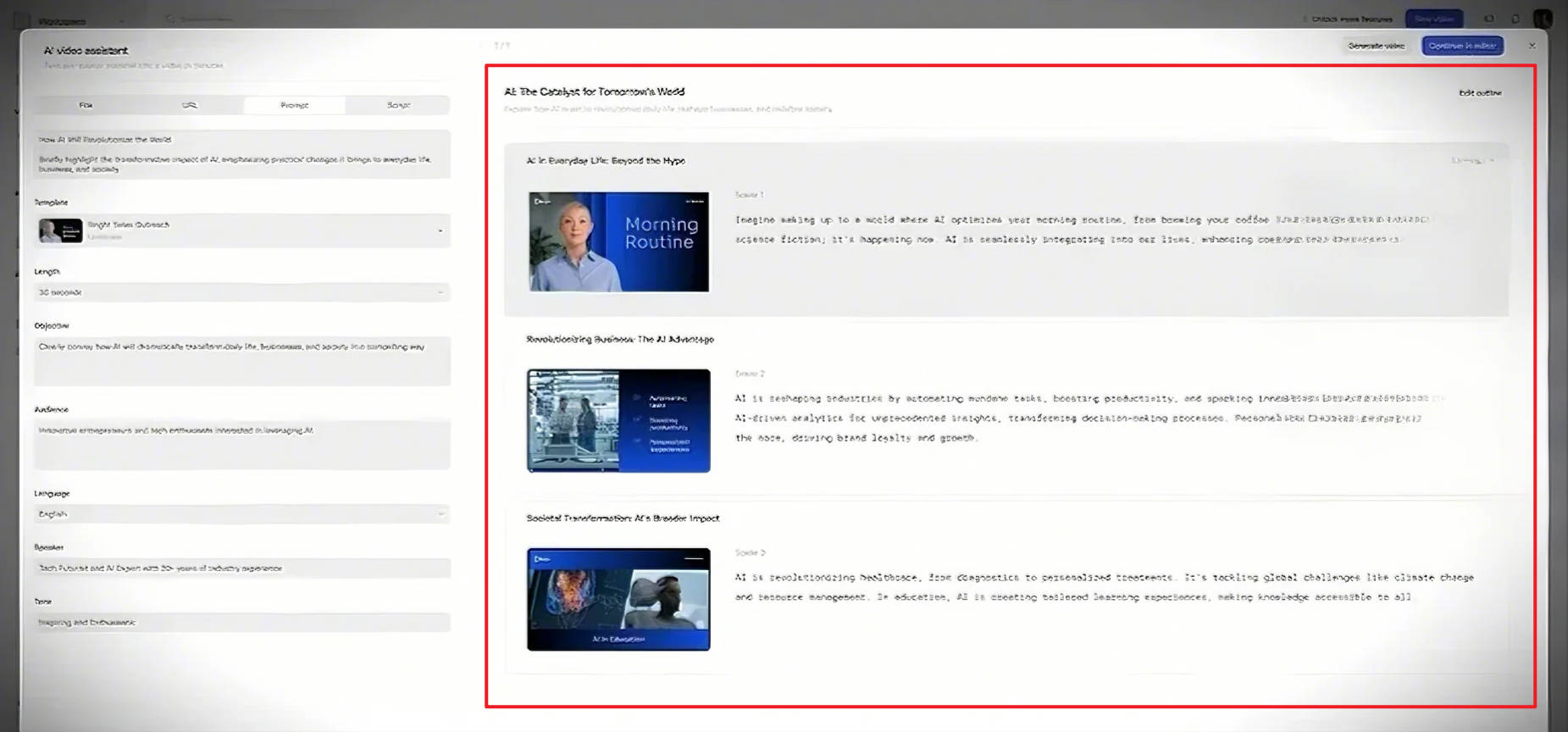
Task: Switch to the URL tab
Action: [190, 105]
